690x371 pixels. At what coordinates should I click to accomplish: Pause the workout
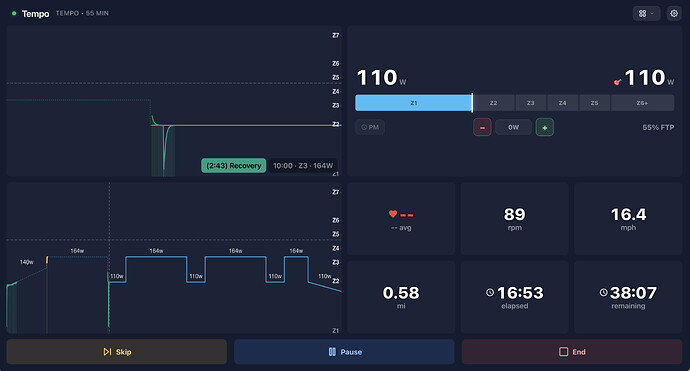point(344,352)
